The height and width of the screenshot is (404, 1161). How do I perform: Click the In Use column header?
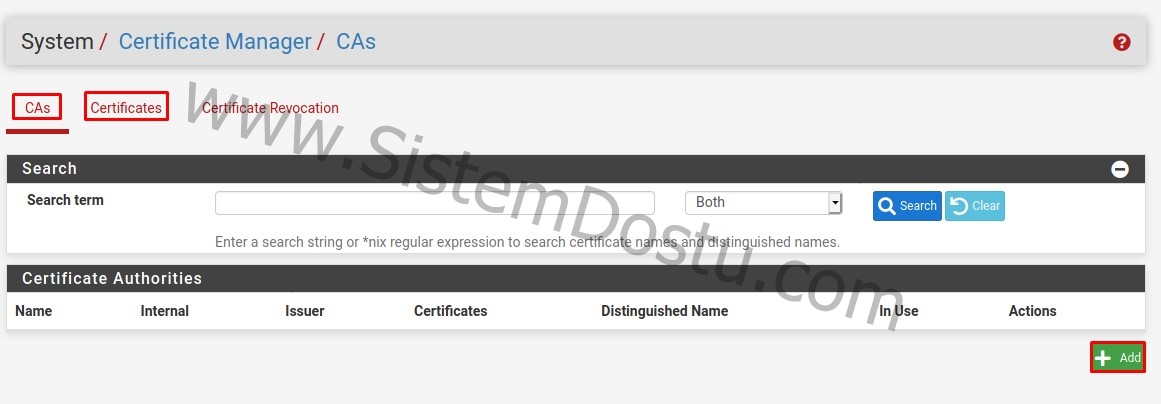(x=899, y=311)
